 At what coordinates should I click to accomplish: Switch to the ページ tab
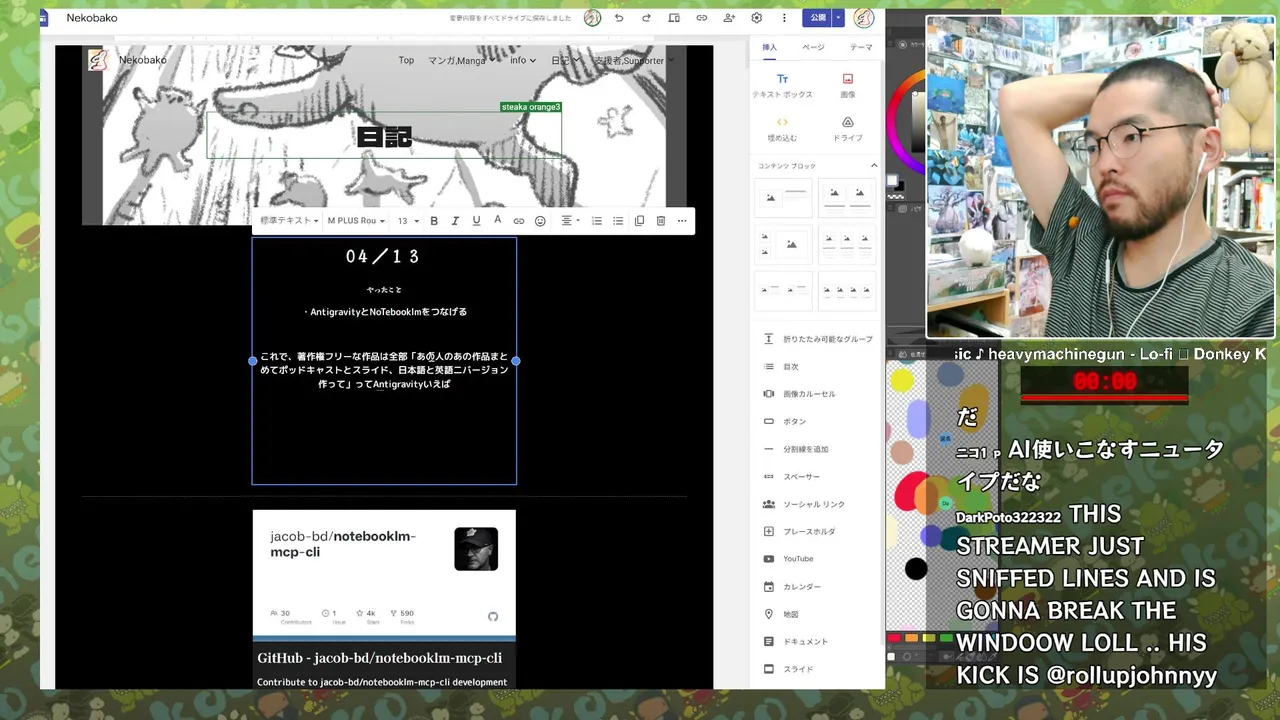tap(813, 47)
